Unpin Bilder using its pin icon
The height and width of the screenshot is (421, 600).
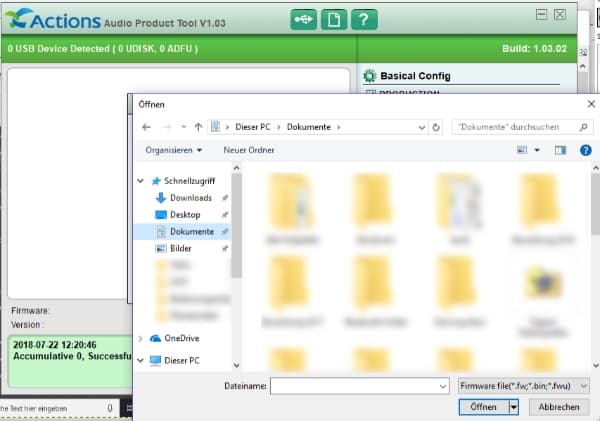[225, 248]
